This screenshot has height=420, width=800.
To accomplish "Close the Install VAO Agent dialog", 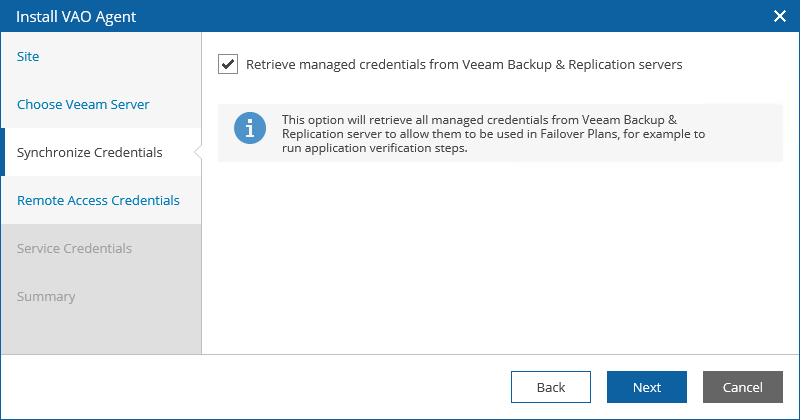I will point(780,16).
